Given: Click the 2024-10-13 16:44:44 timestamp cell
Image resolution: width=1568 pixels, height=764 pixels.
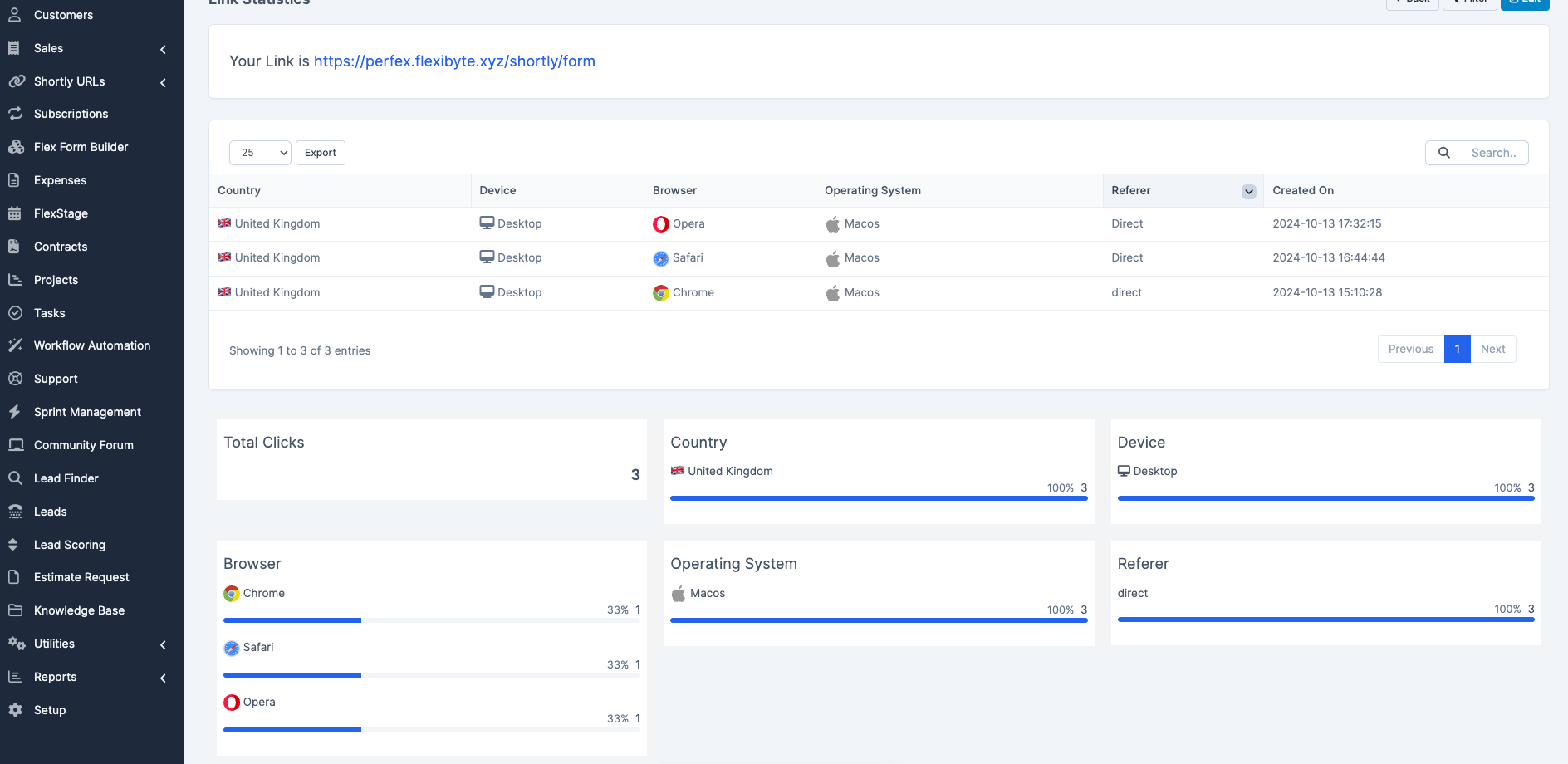Looking at the screenshot, I should click(x=1329, y=257).
